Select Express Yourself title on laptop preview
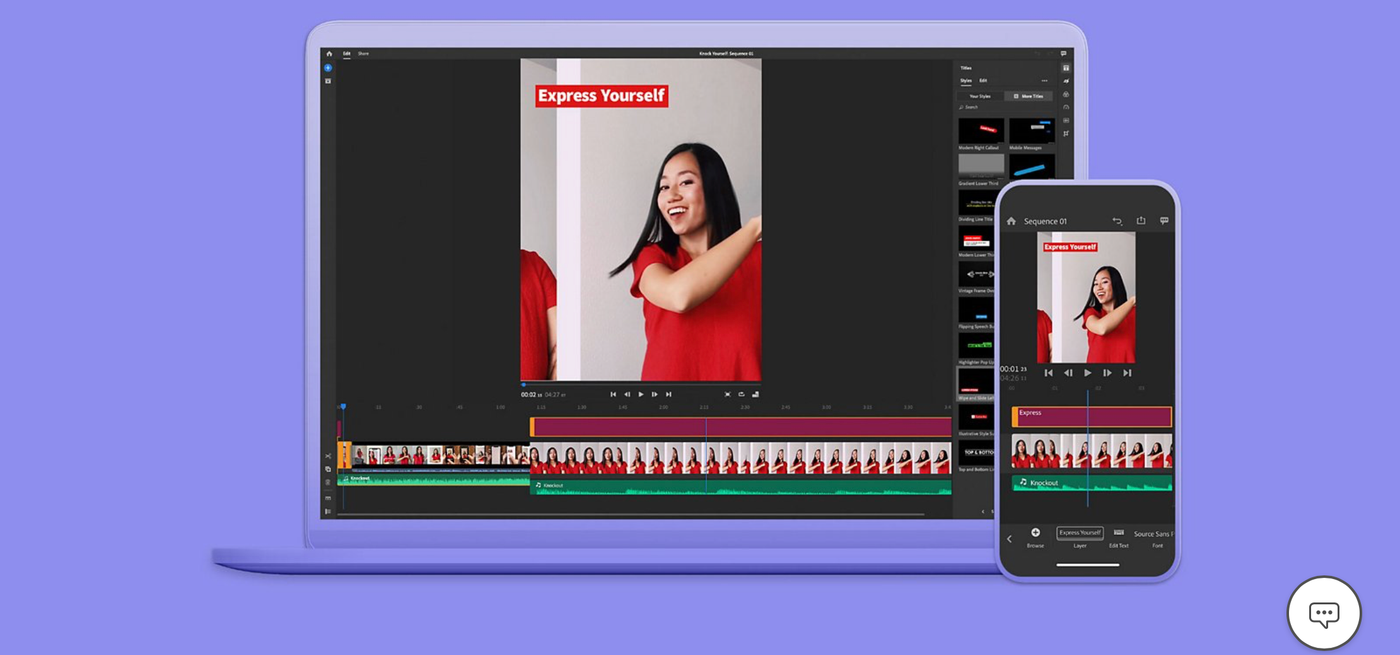Screen dimensions: 1400x655 [x=601, y=96]
